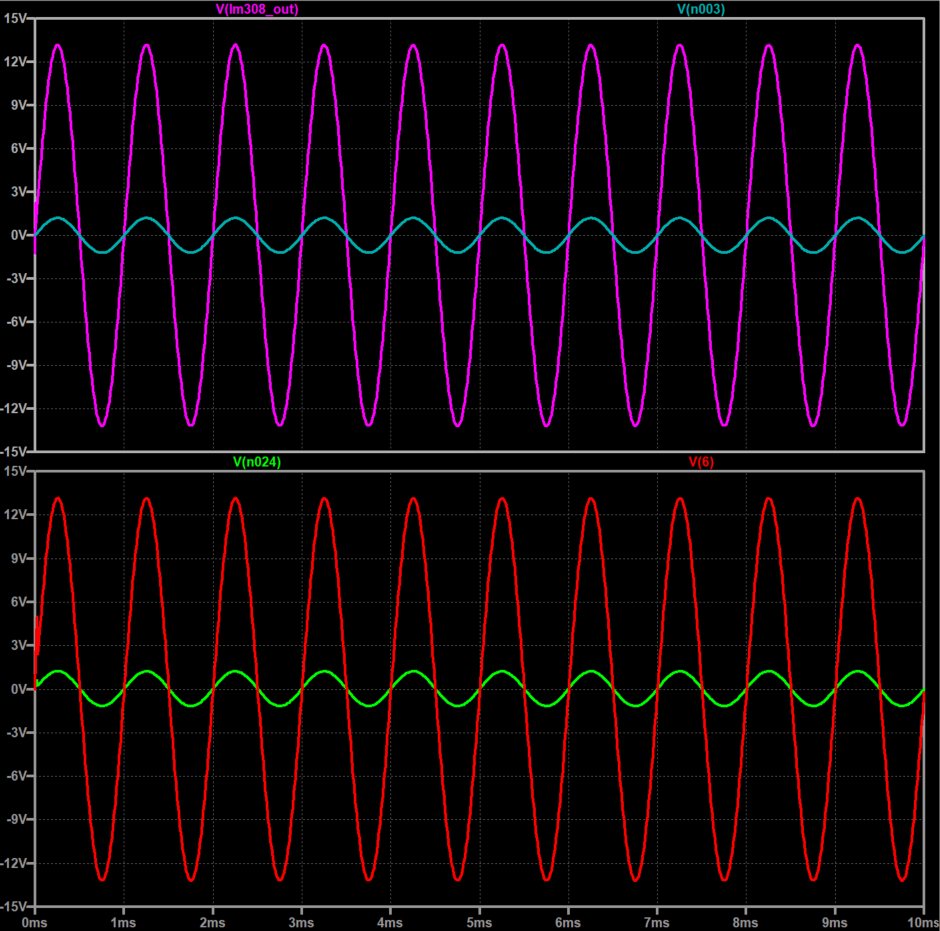940x931 pixels.
Task: Select the V(lm308_out) trace label
Action: pyautogui.click(x=257, y=9)
